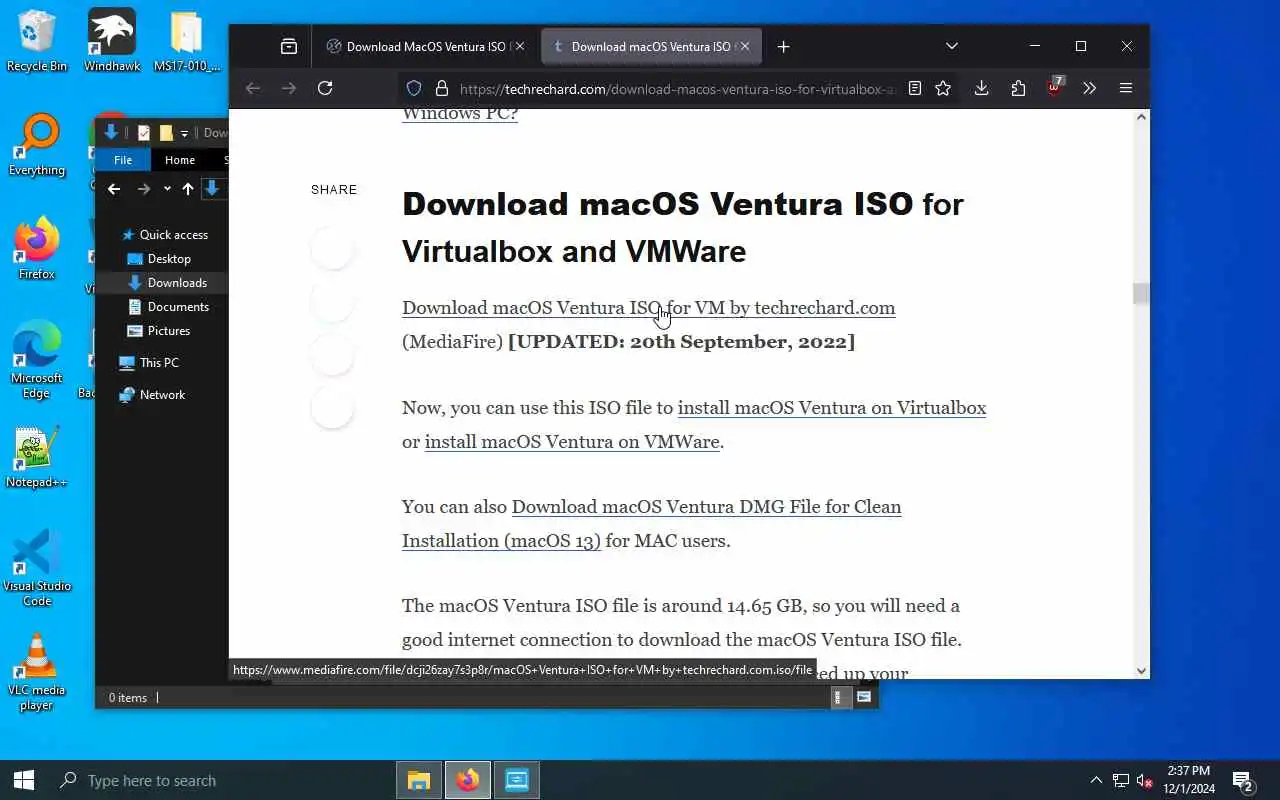The height and width of the screenshot is (800, 1280).
Task: List all tabs dropdown arrow
Action: click(952, 46)
